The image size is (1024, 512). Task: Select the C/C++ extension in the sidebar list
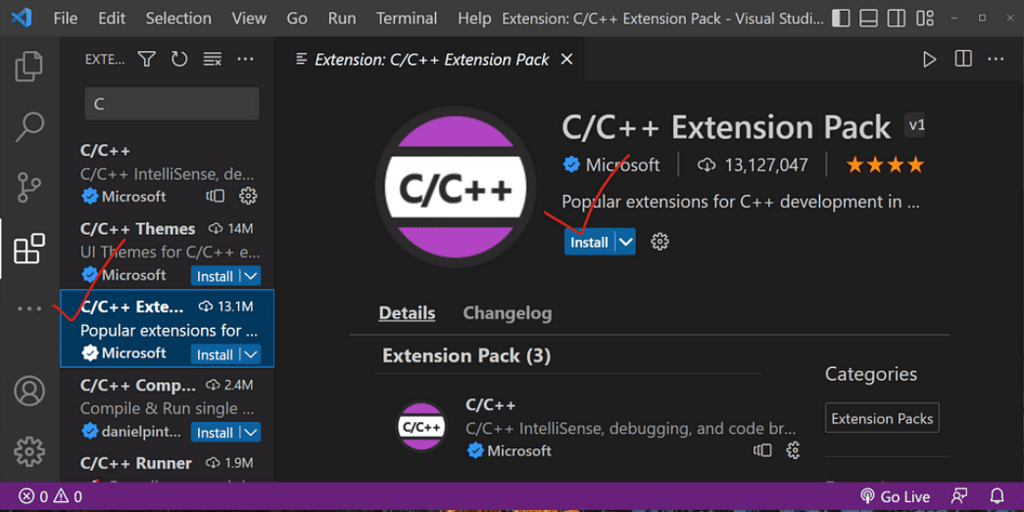[x=167, y=173]
